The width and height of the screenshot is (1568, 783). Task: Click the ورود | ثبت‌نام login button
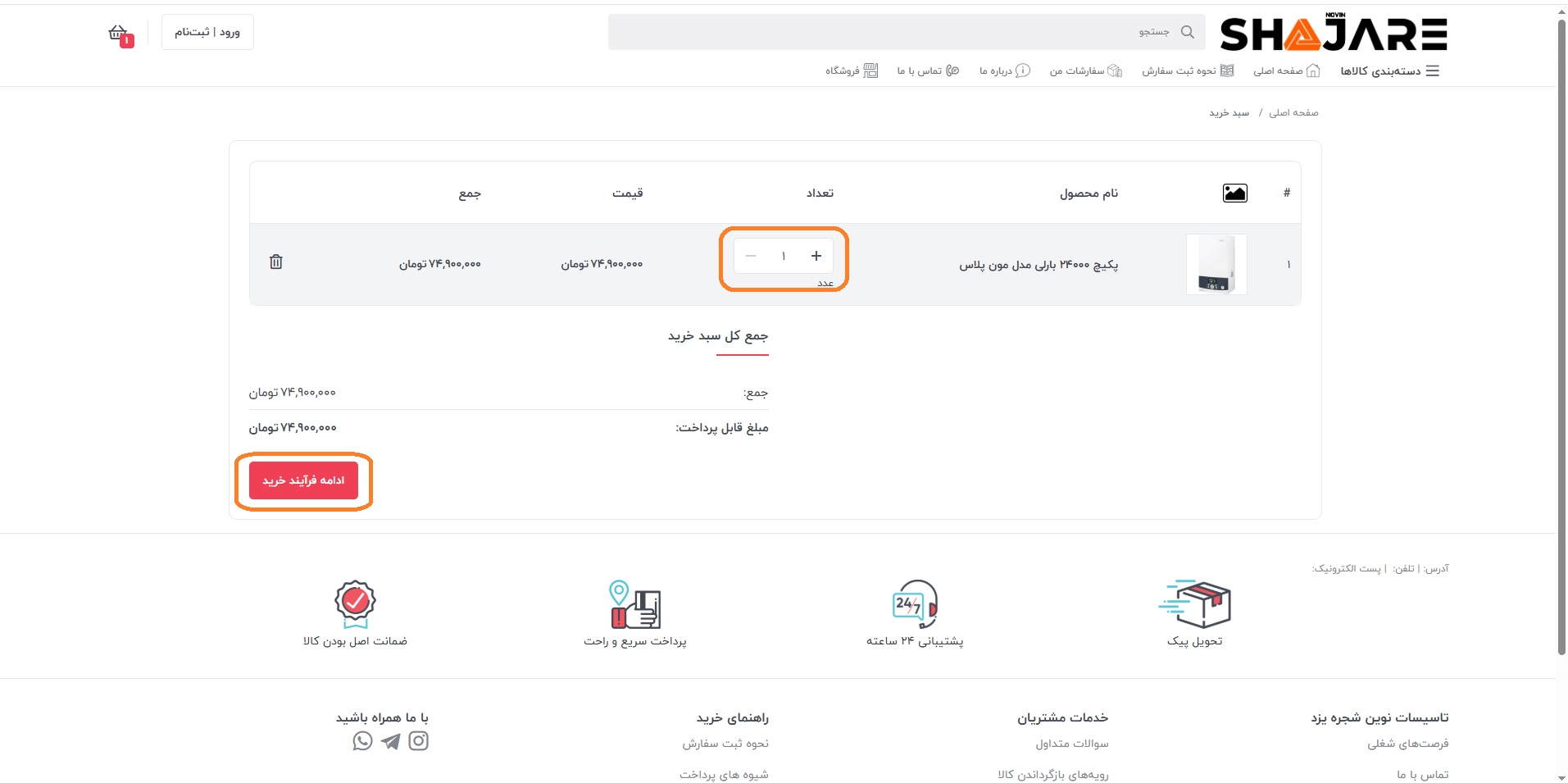pos(207,32)
